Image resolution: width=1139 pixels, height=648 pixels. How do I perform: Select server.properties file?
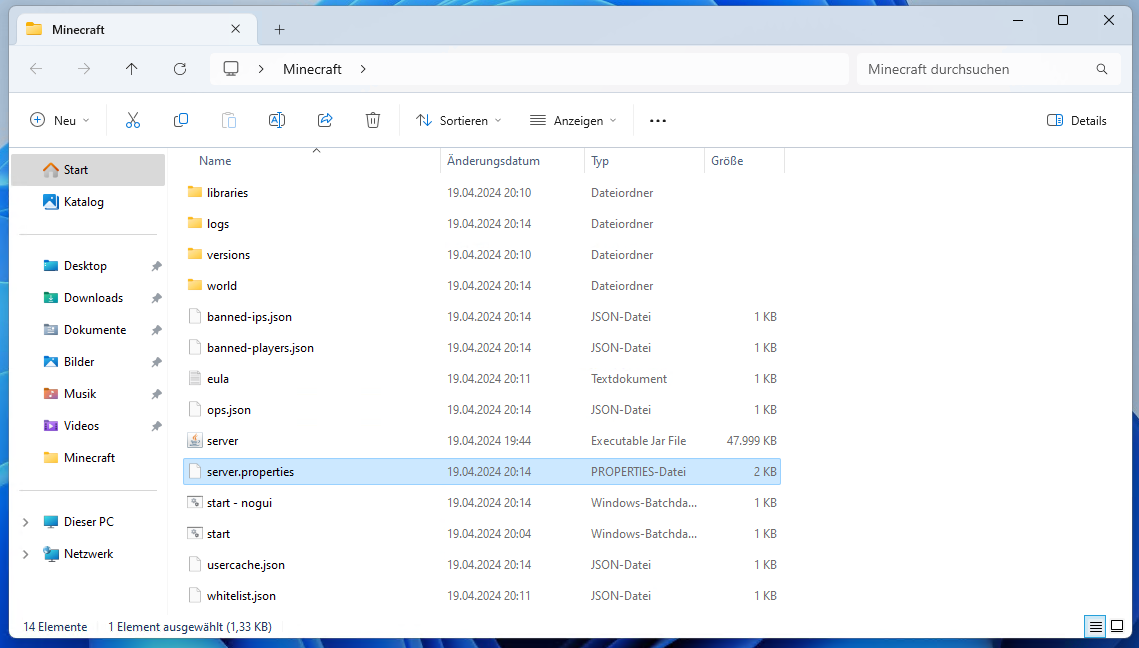coord(482,471)
